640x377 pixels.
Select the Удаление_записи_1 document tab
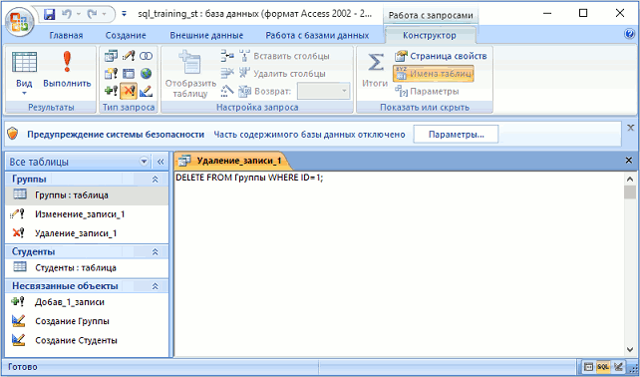pyautogui.click(x=232, y=161)
